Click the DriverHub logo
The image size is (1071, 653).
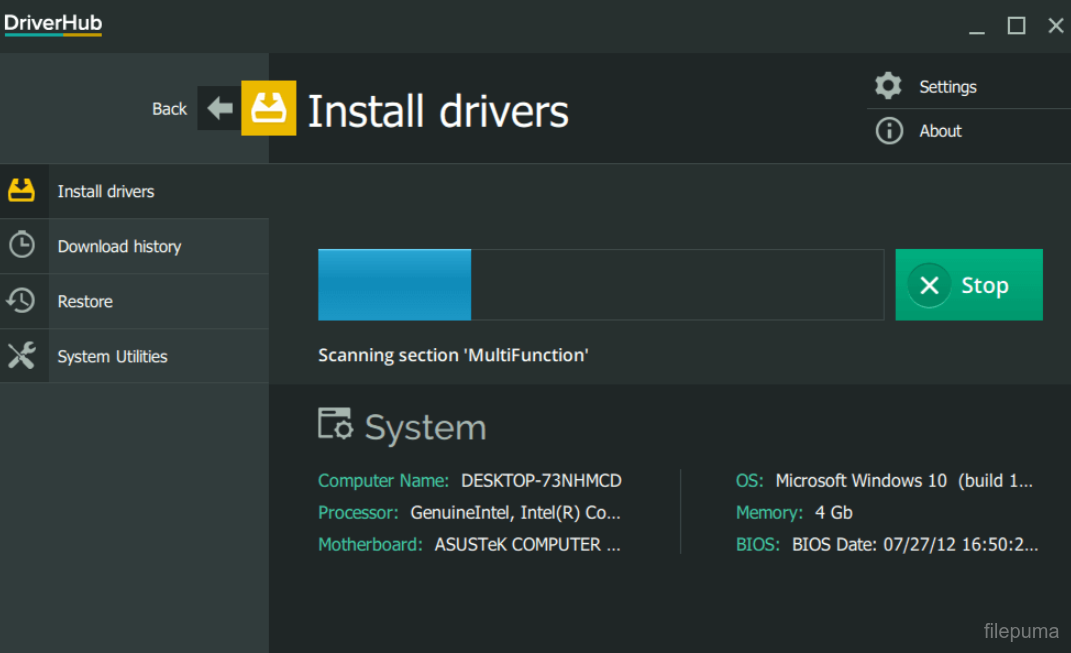click(x=53, y=24)
